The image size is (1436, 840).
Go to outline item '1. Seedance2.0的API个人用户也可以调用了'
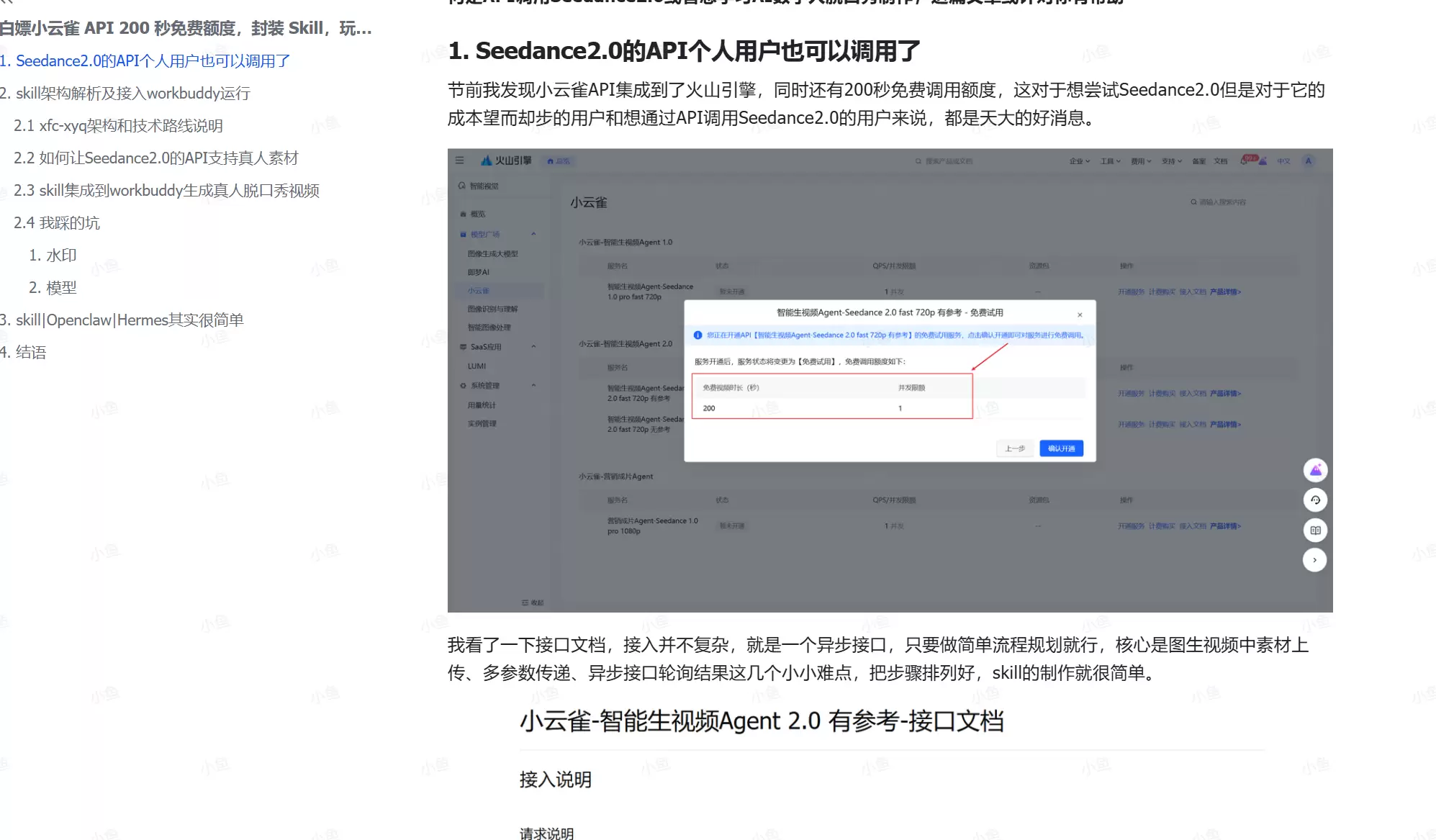145,61
